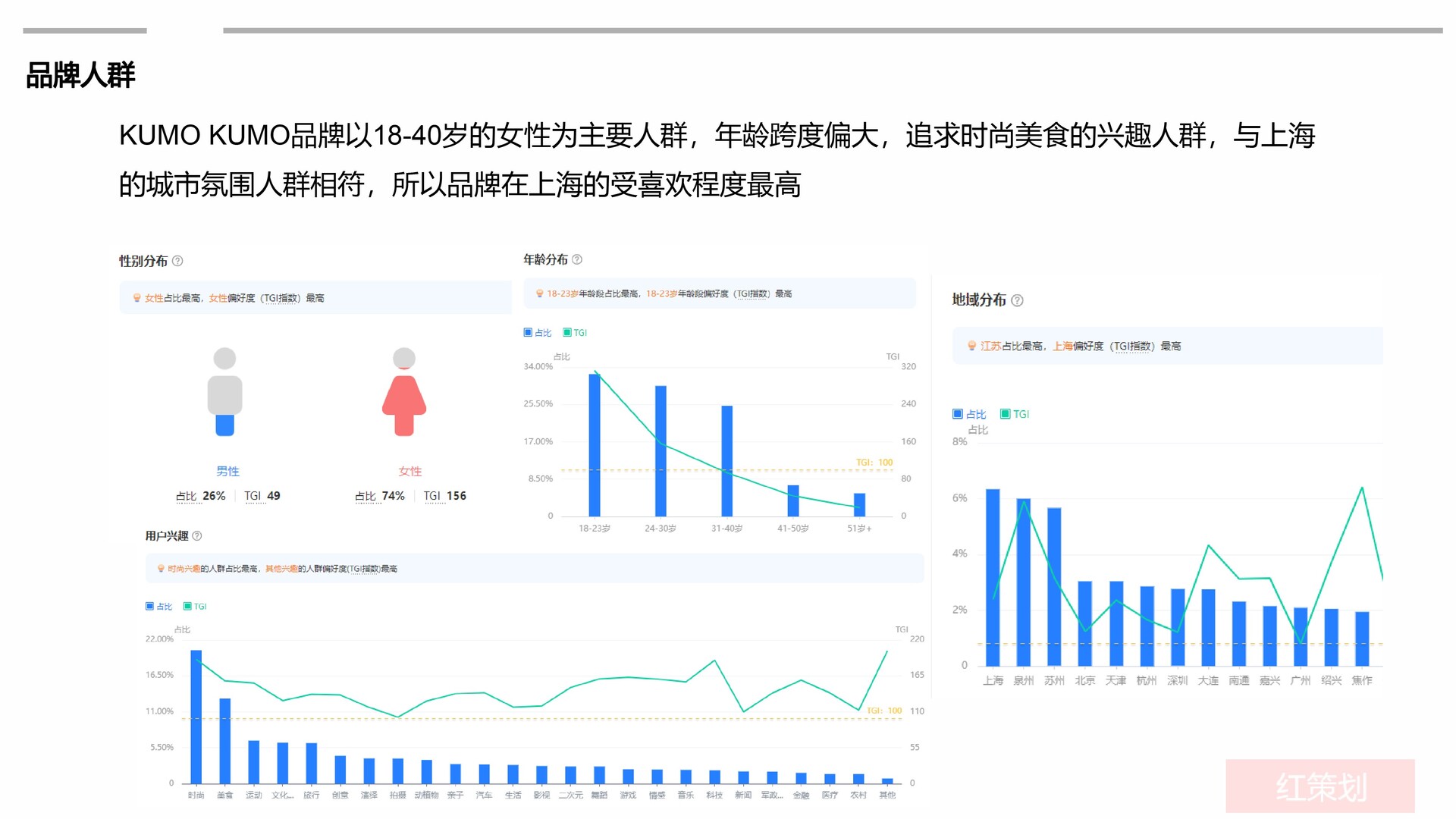Click lightbulb icon in age insight banner
This screenshot has height=819, width=1456.
(540, 293)
